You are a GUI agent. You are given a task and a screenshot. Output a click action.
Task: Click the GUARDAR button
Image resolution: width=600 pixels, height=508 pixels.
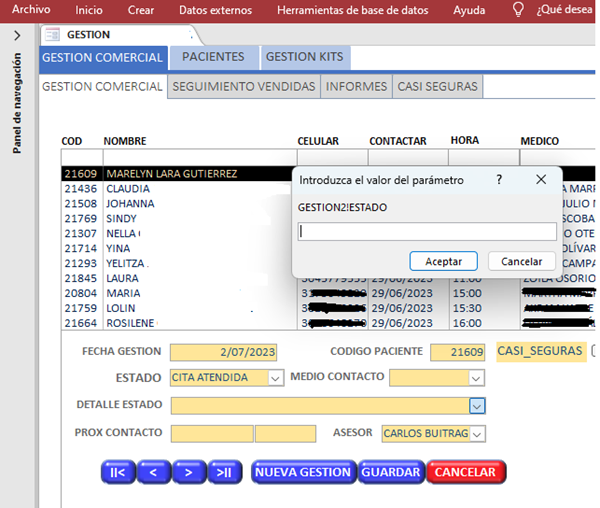point(390,472)
